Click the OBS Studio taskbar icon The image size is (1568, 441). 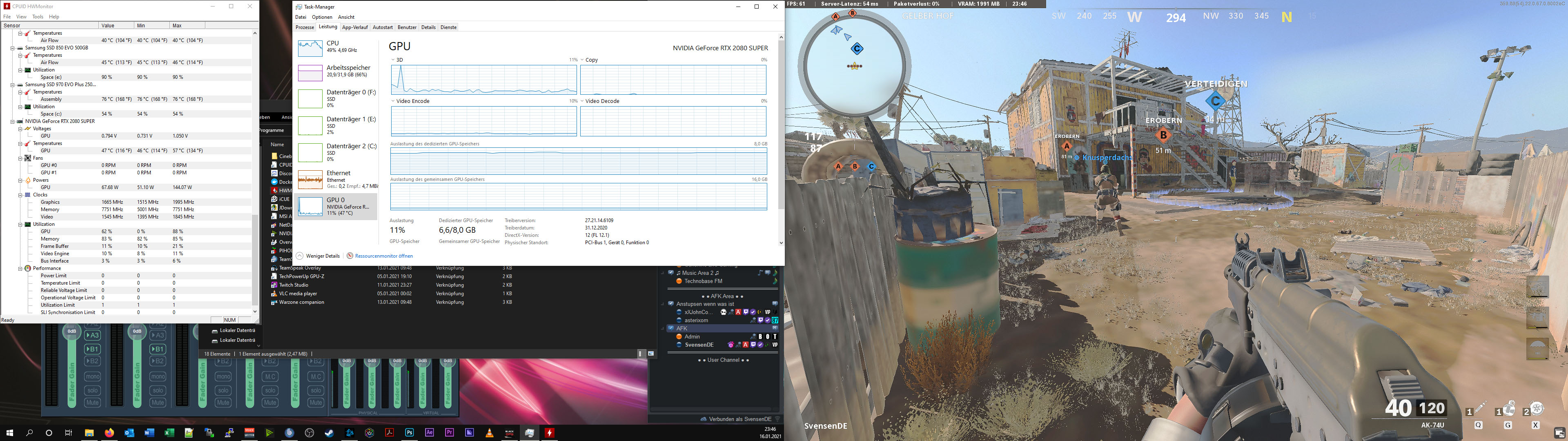(x=309, y=432)
